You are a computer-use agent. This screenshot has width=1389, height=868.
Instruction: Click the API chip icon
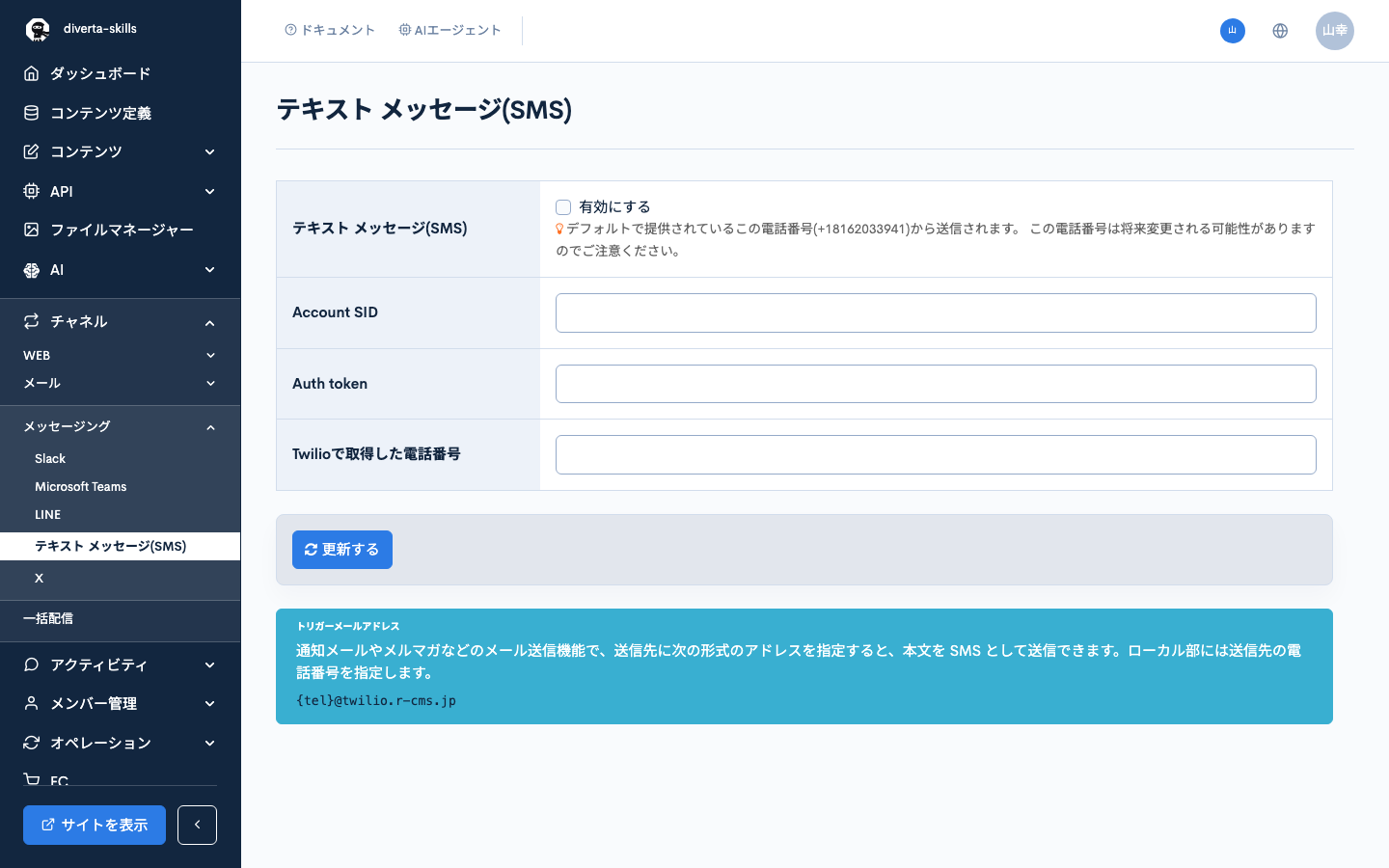pyautogui.click(x=32, y=191)
